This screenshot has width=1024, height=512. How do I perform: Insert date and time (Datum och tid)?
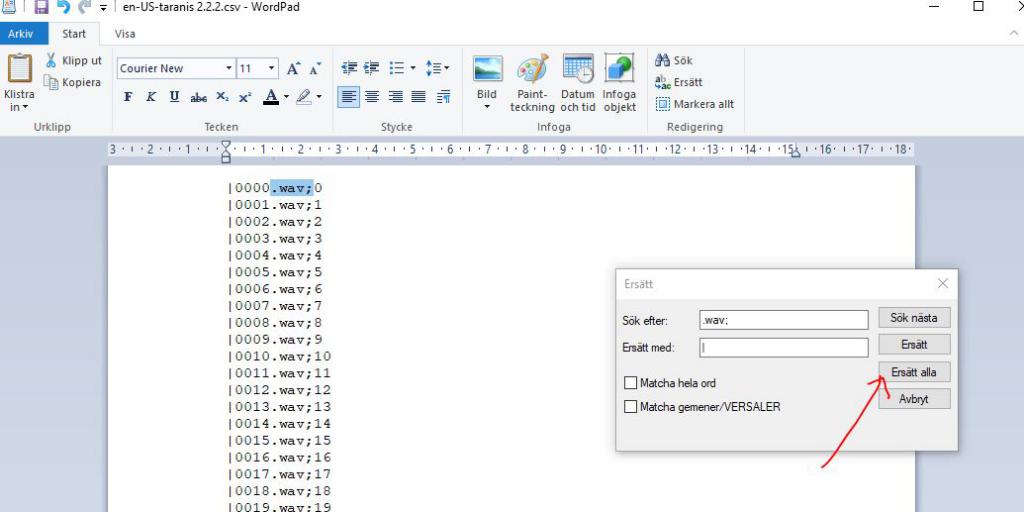[x=578, y=82]
